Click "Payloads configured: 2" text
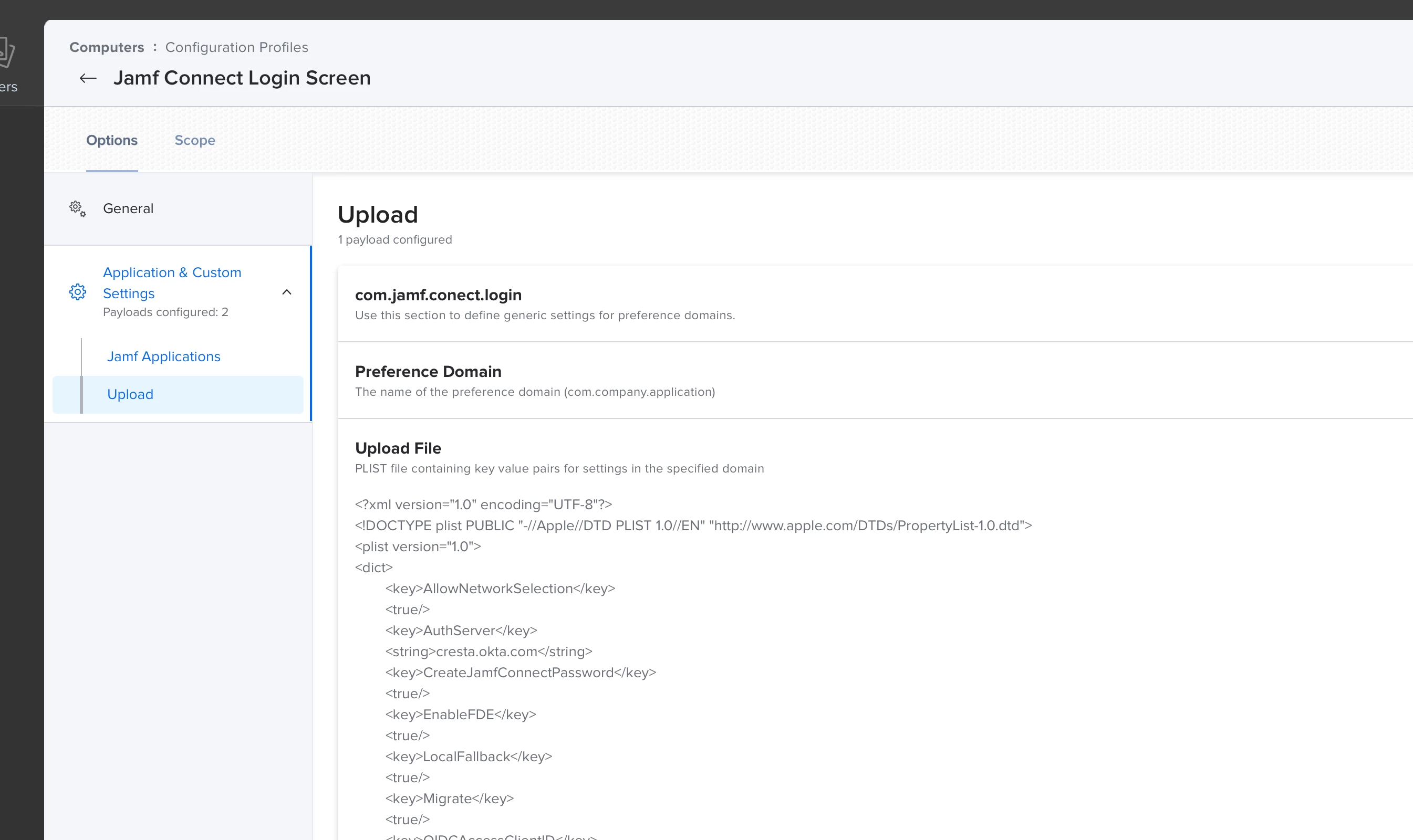 coord(165,312)
